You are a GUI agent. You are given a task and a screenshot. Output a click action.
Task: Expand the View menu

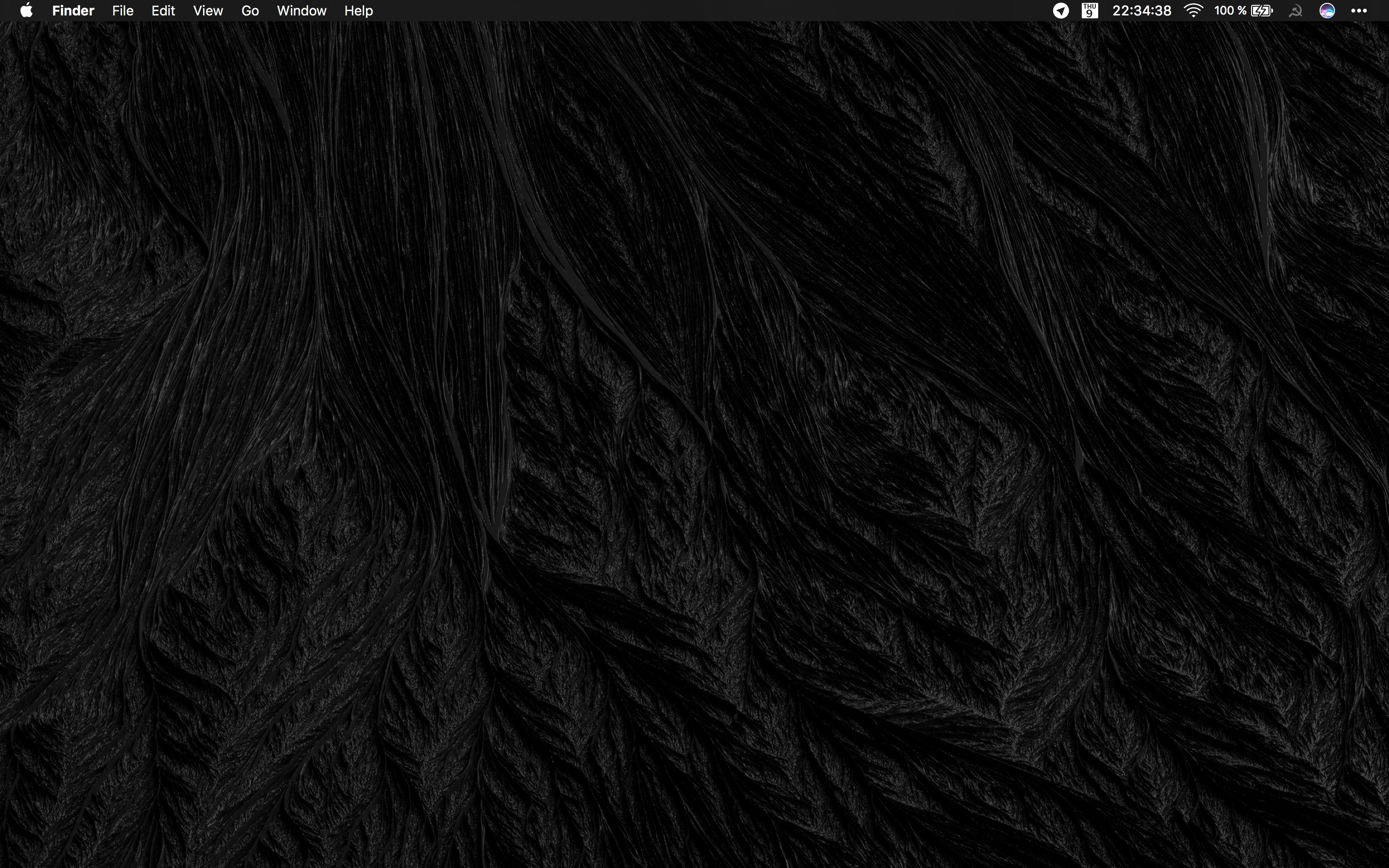coord(208,10)
